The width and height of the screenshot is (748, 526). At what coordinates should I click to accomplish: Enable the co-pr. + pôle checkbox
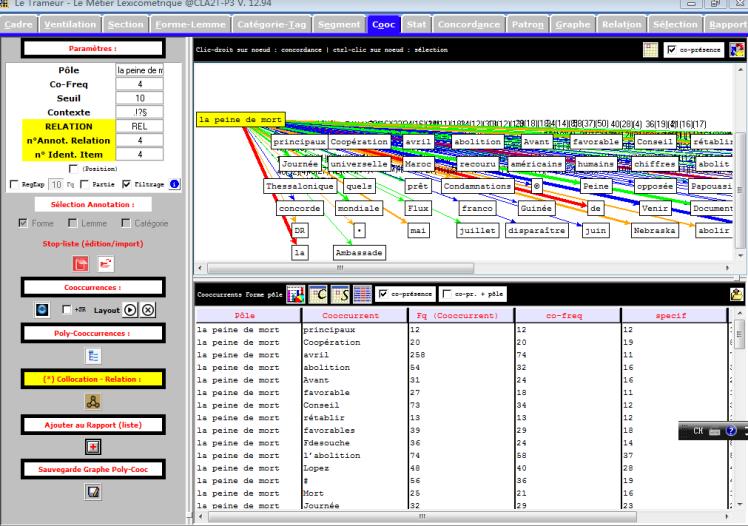tap(447, 294)
